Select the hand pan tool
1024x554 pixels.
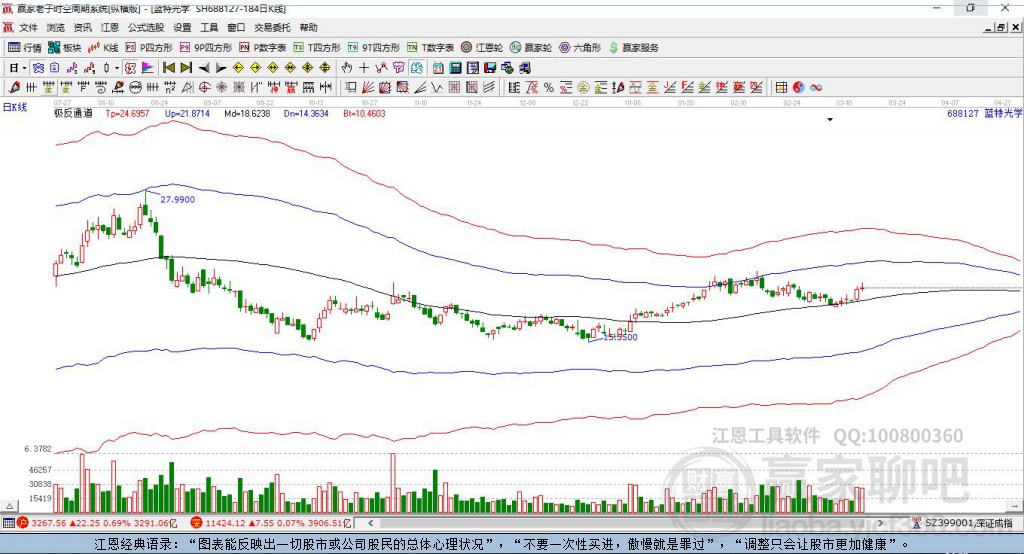point(347,68)
